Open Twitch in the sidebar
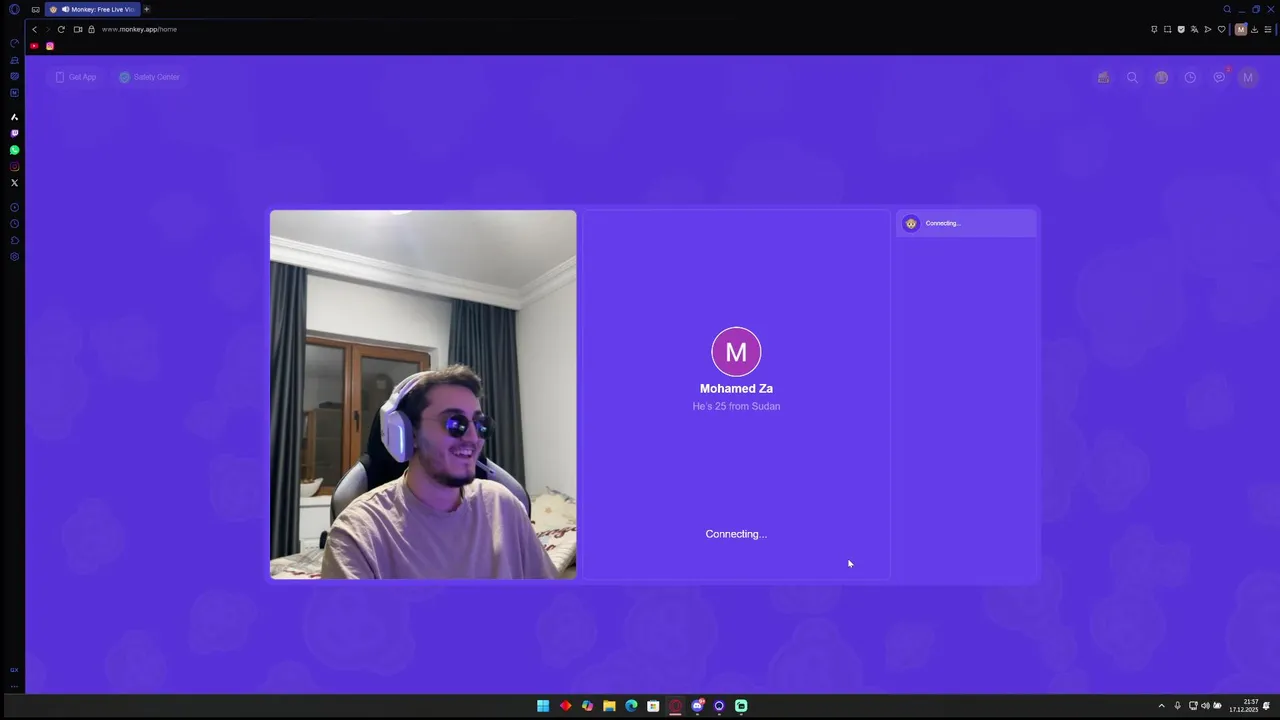The width and height of the screenshot is (1280, 720). click(x=14, y=133)
